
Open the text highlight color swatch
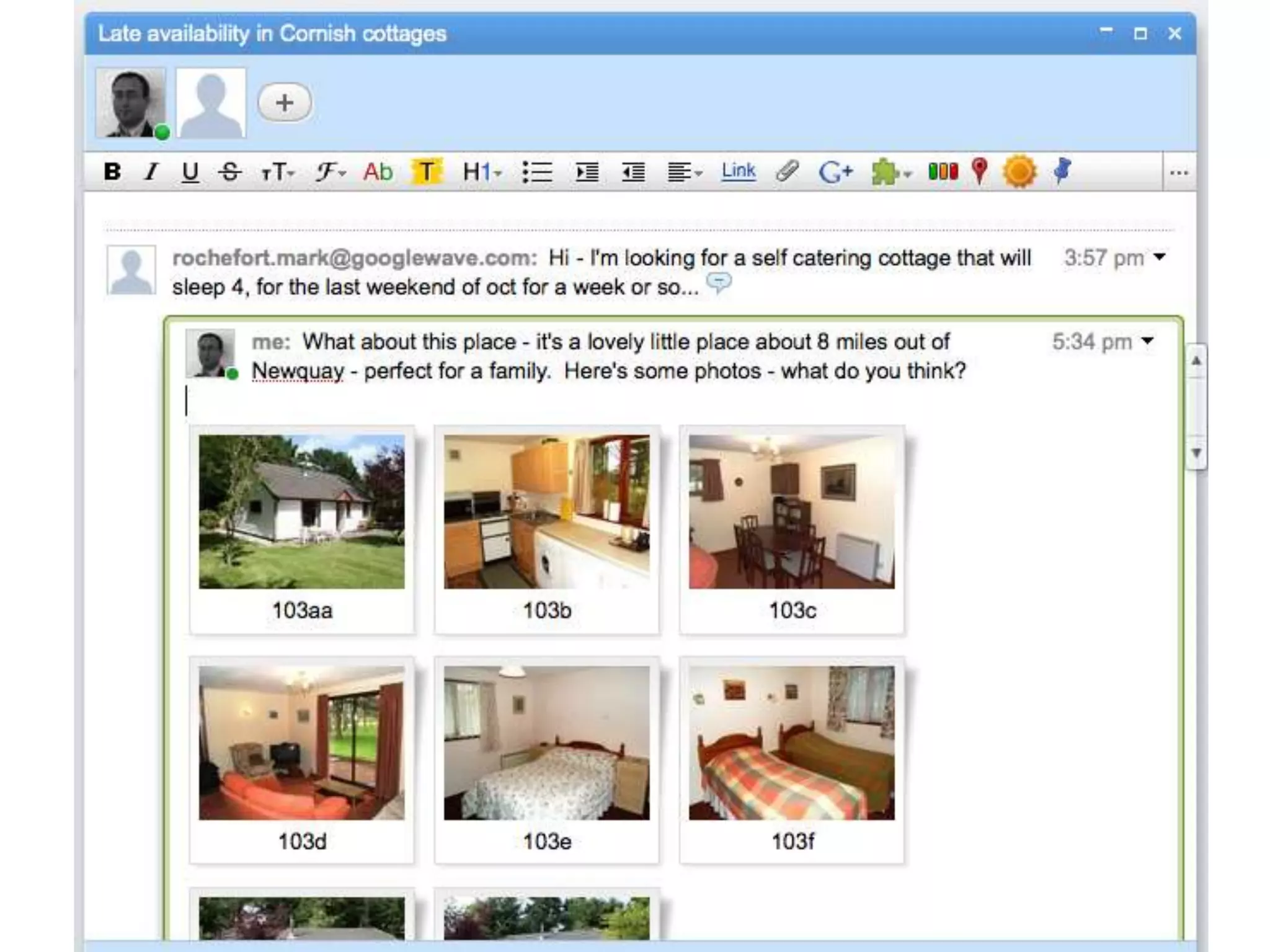click(426, 172)
